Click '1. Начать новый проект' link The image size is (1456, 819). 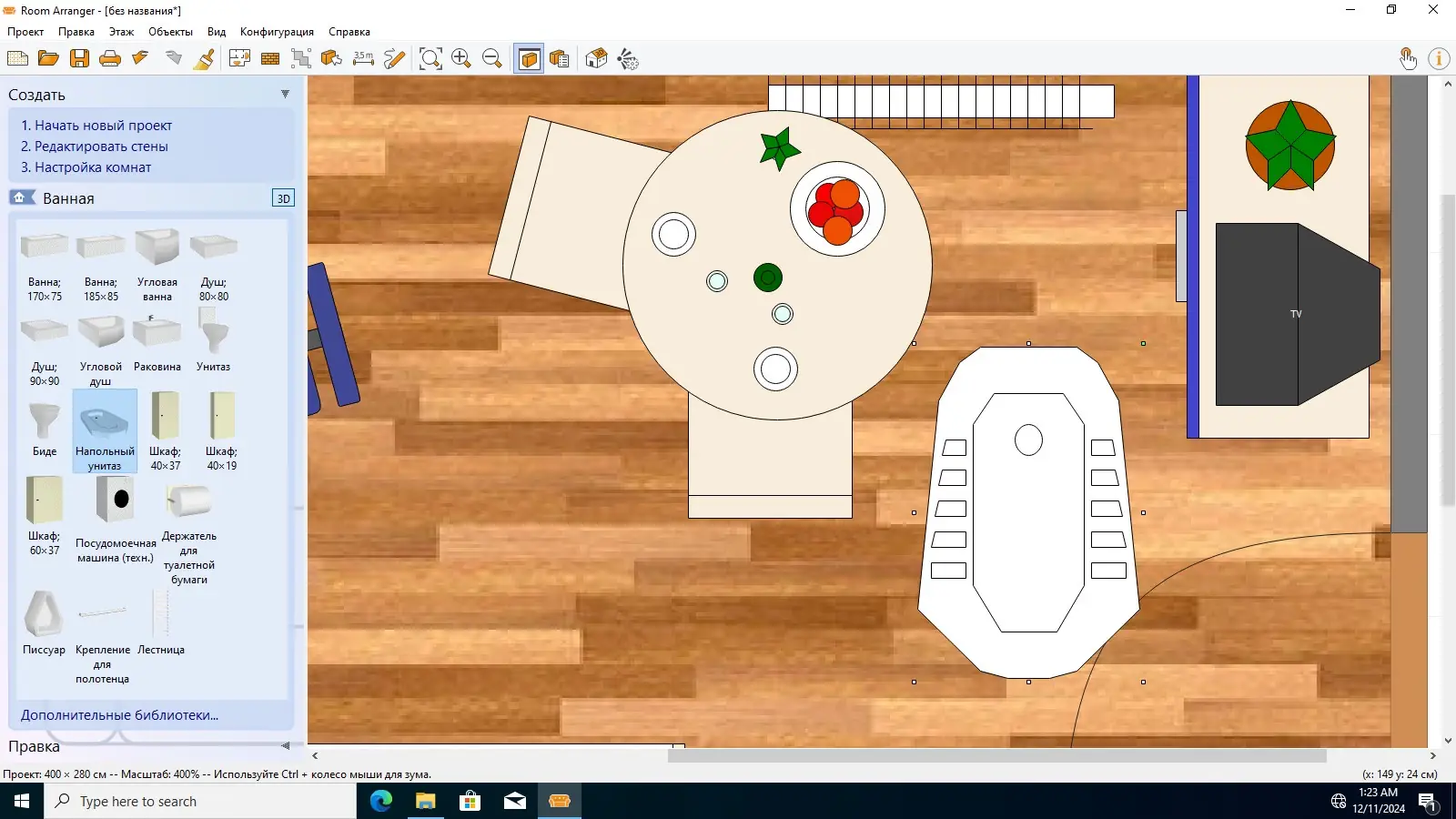point(96,126)
